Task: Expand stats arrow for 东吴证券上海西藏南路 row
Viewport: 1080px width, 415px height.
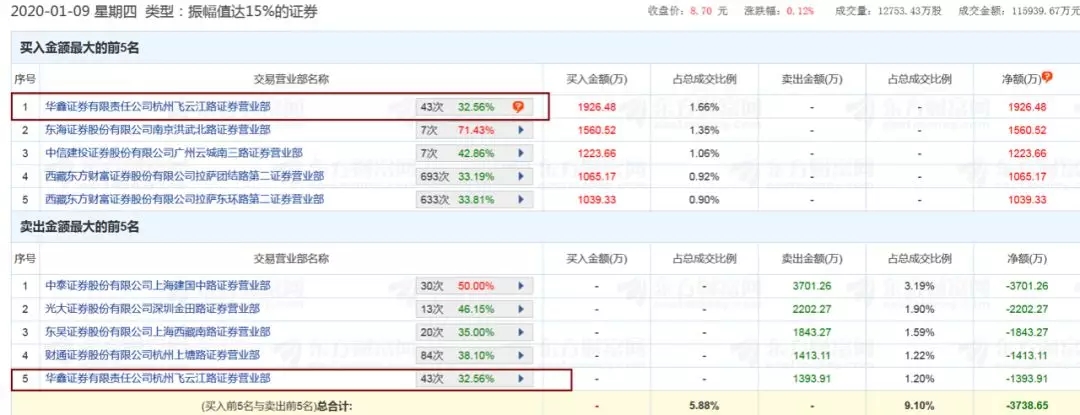Action: click(521, 332)
